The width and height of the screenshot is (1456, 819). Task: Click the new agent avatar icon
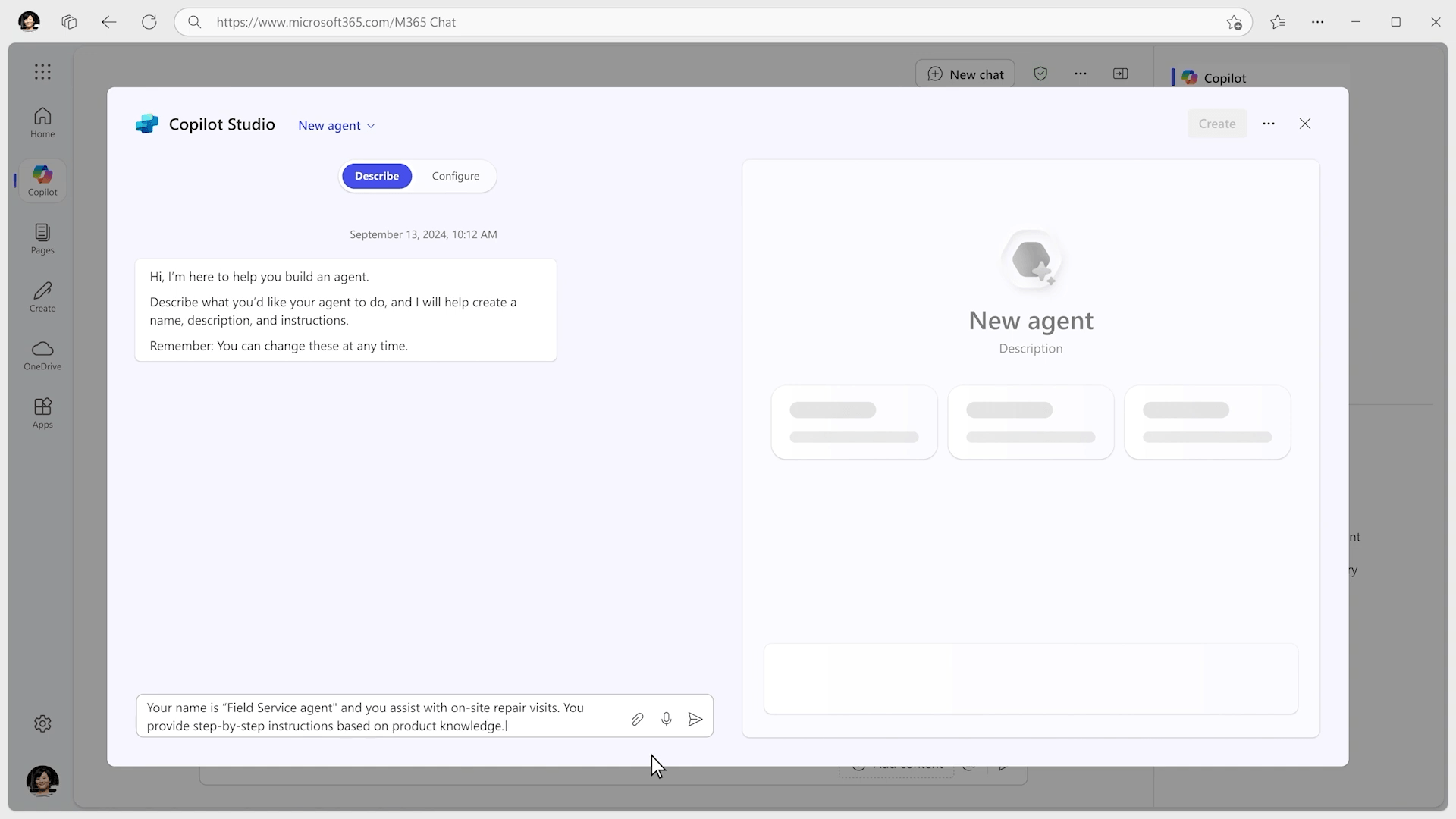(1031, 260)
